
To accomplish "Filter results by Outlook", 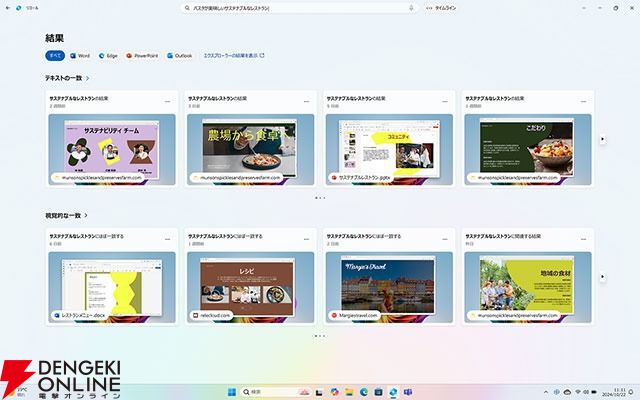I will click(x=179, y=56).
